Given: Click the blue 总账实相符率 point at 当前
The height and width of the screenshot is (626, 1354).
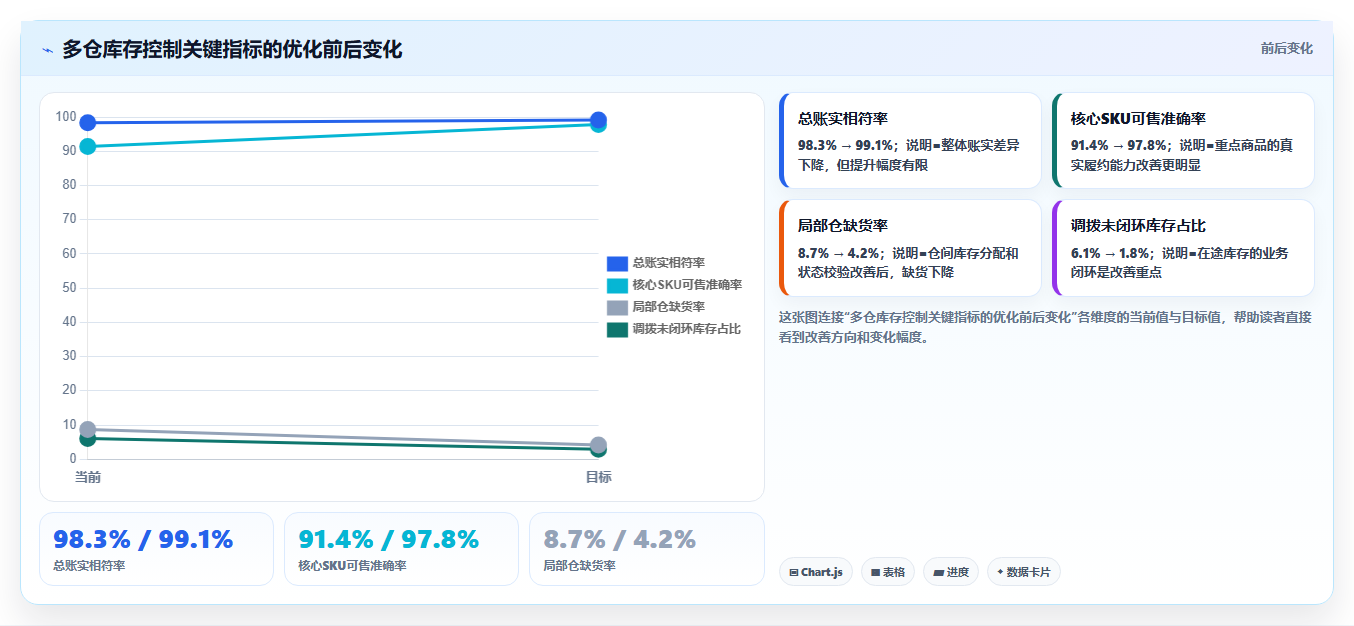Looking at the screenshot, I should click(88, 123).
